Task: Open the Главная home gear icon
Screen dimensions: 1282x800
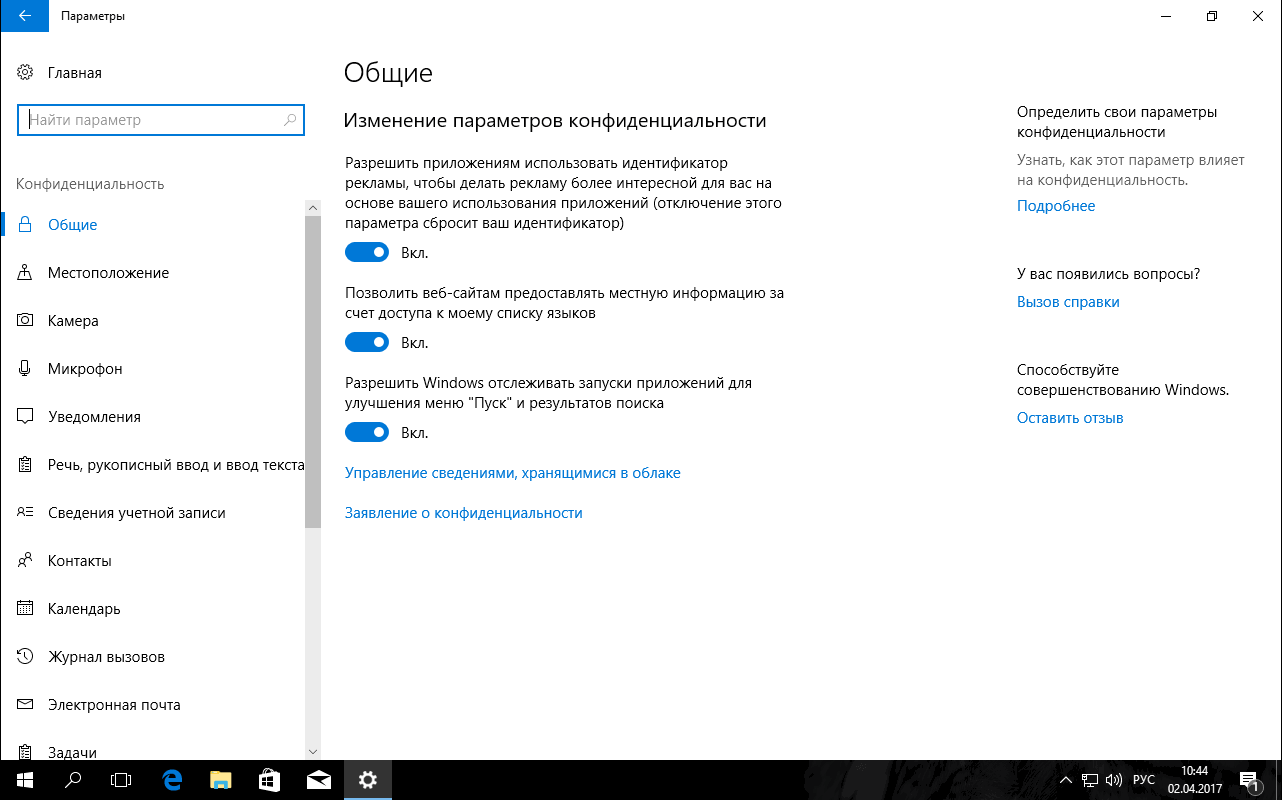Action: click(x=26, y=73)
